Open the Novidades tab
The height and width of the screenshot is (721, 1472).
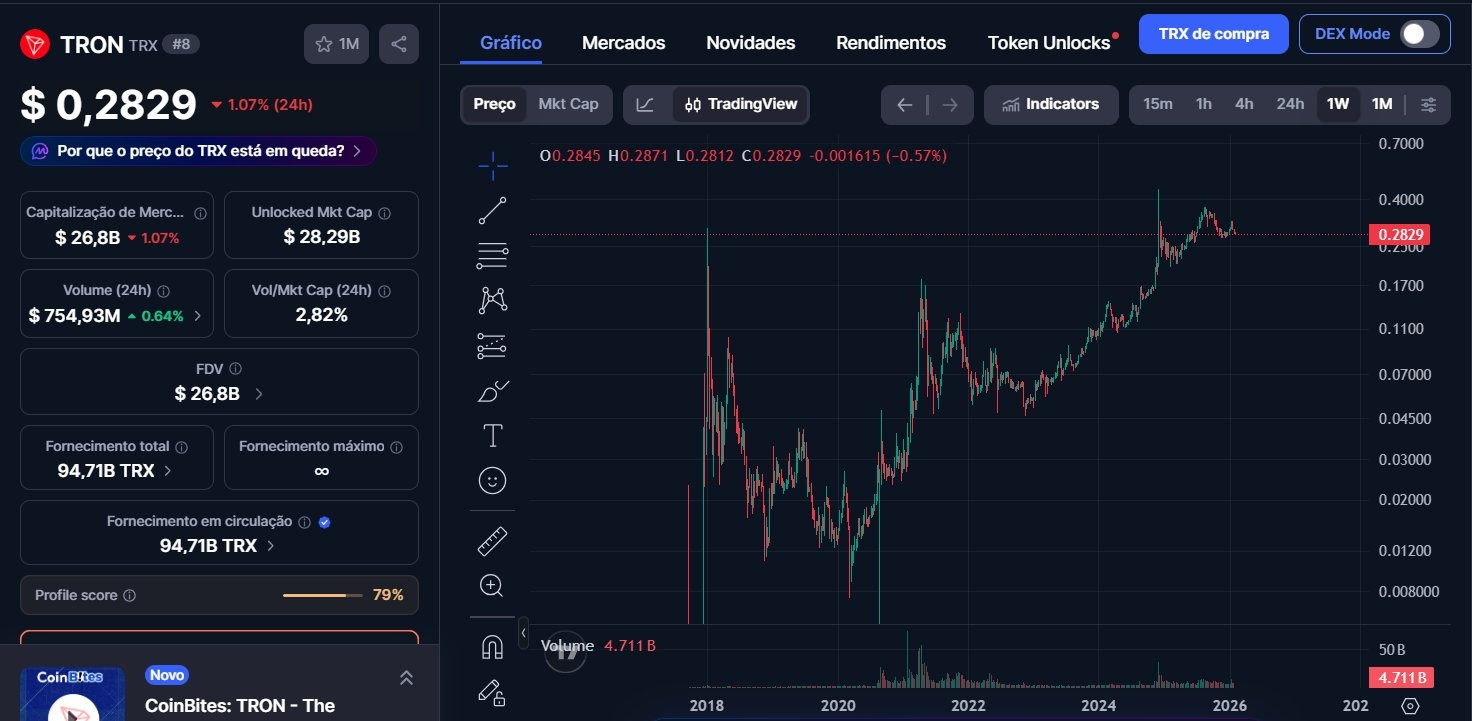(751, 43)
